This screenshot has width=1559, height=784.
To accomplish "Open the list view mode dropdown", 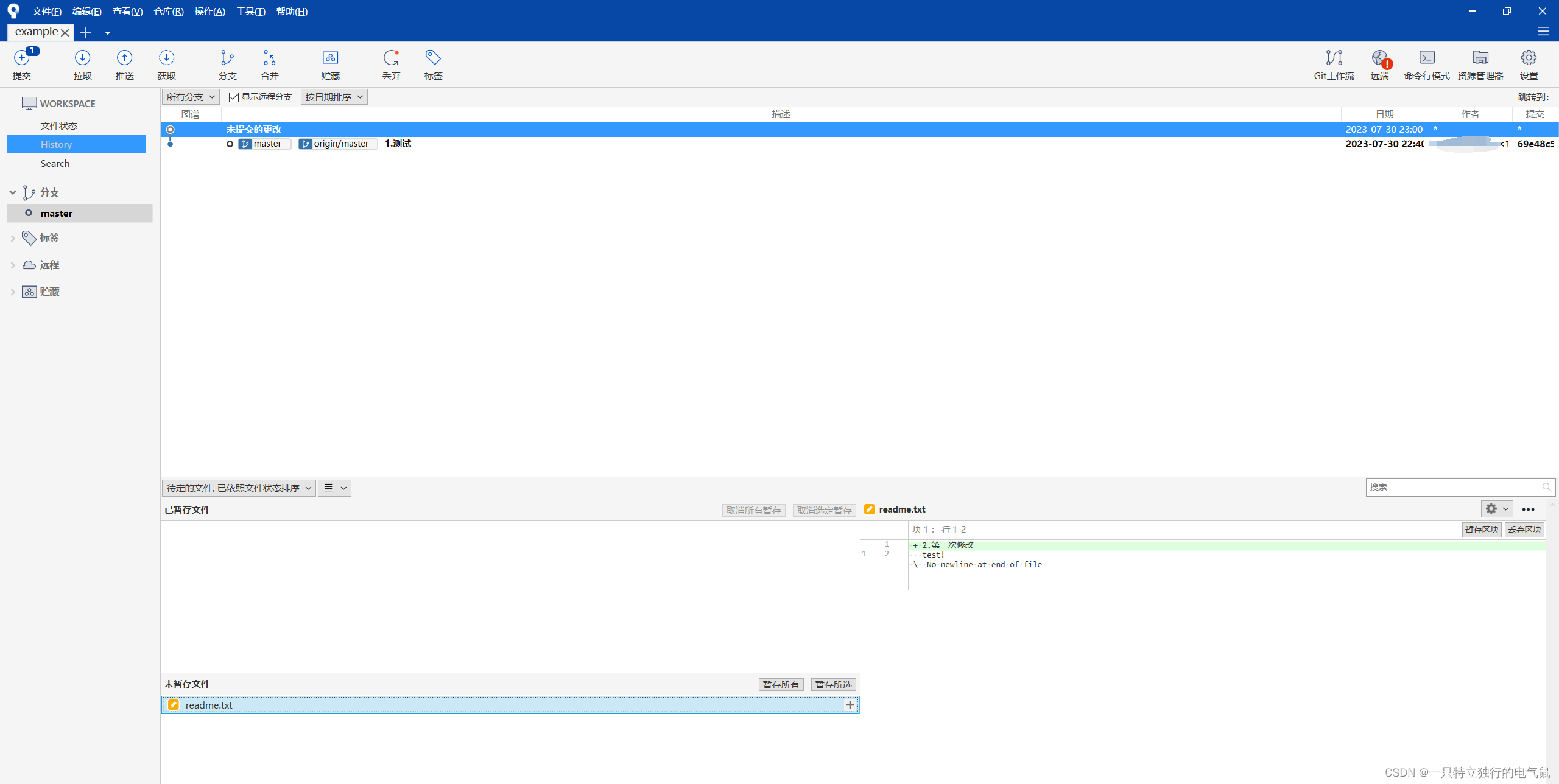I will [334, 488].
